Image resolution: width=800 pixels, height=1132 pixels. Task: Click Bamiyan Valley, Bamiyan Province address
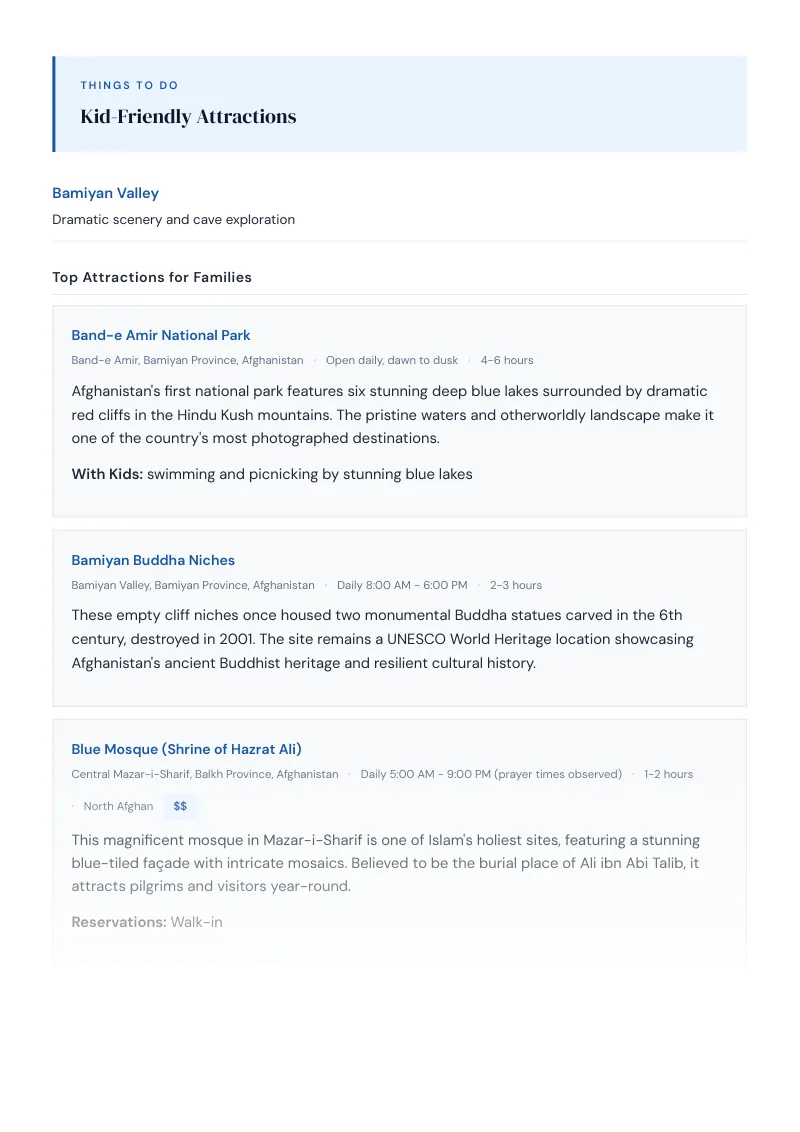pyautogui.click(x=193, y=585)
